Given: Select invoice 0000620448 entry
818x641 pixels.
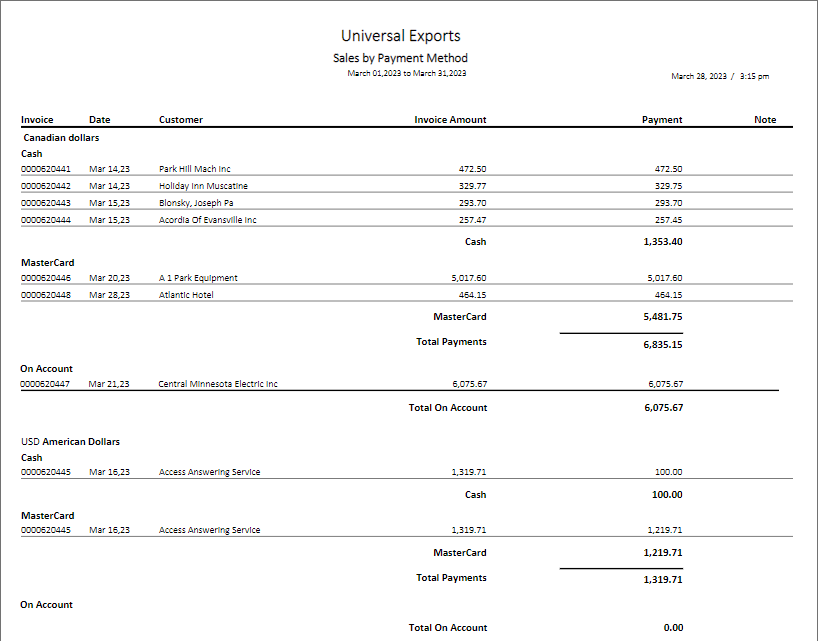Looking at the screenshot, I should 45,295.
